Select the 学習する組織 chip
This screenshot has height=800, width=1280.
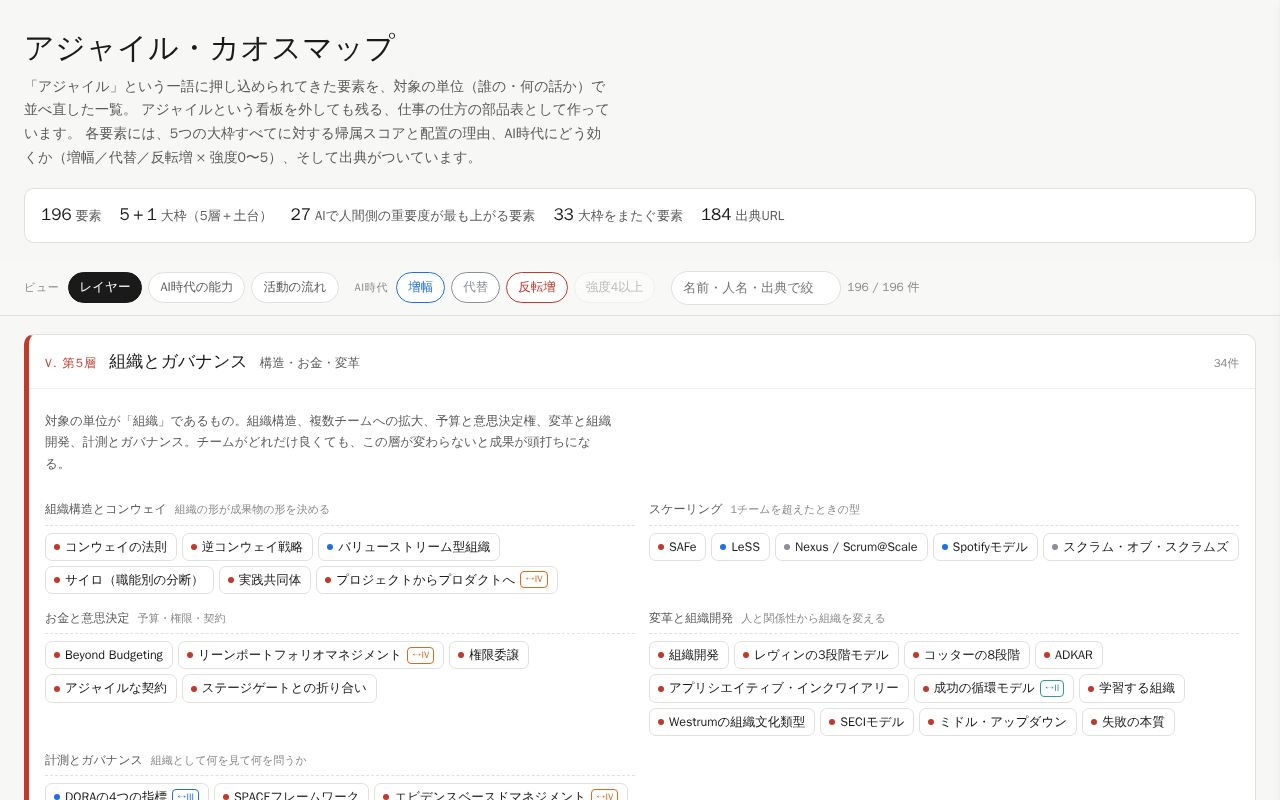(x=1132, y=688)
